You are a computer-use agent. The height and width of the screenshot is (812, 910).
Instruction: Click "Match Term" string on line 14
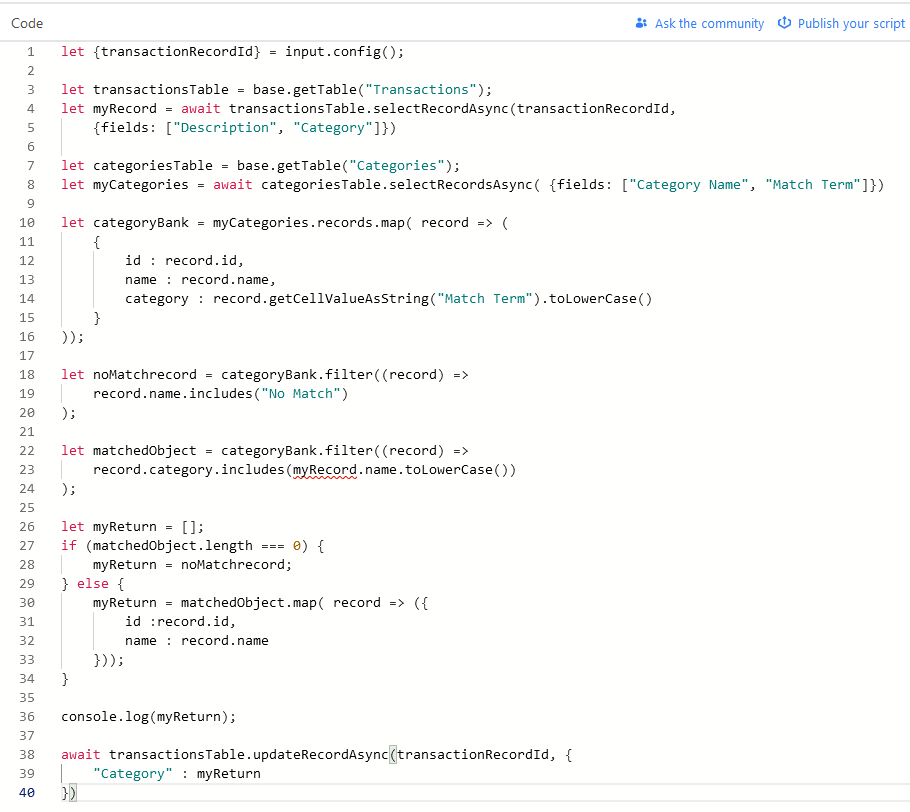pyautogui.click(x=485, y=299)
